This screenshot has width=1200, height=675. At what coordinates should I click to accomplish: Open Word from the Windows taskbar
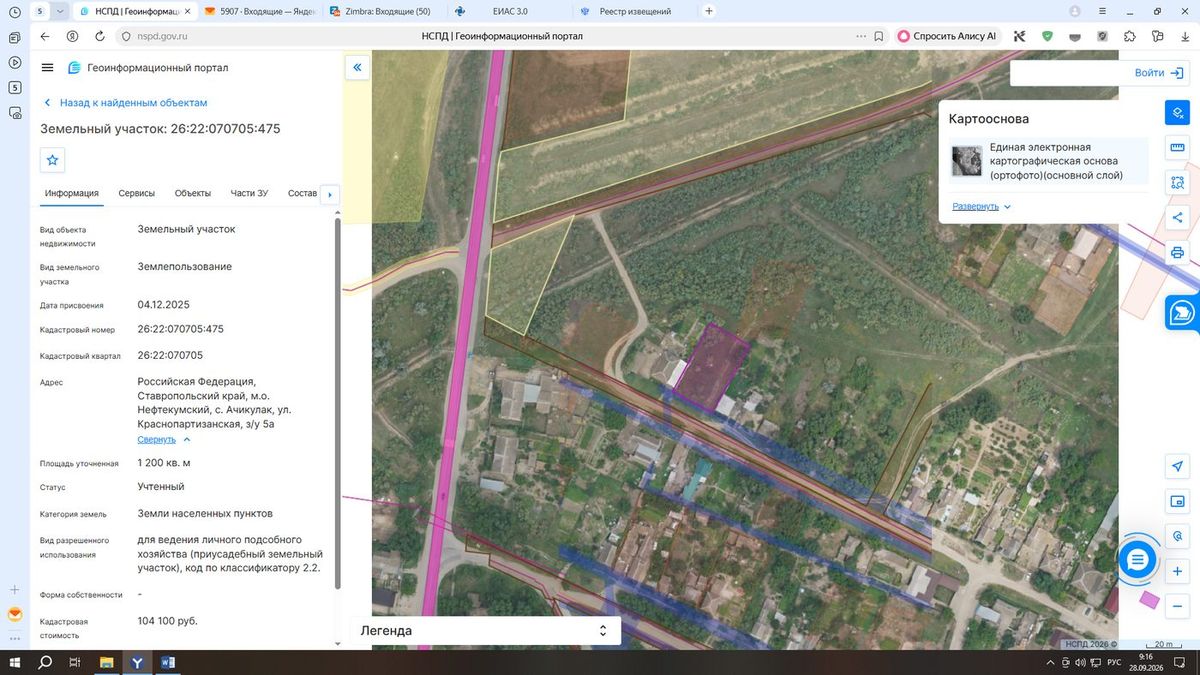click(167, 662)
